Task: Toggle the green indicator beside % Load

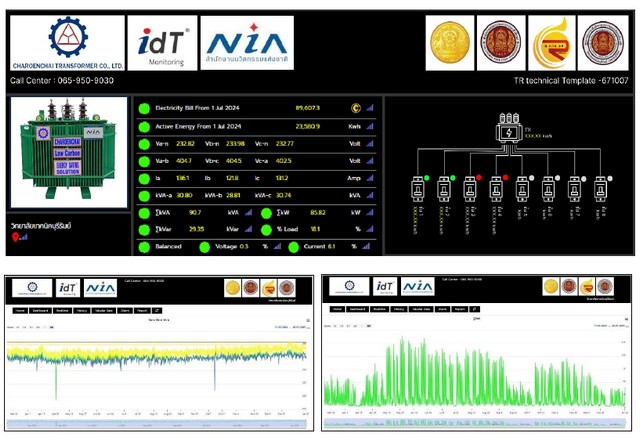Action: pyautogui.click(x=267, y=229)
